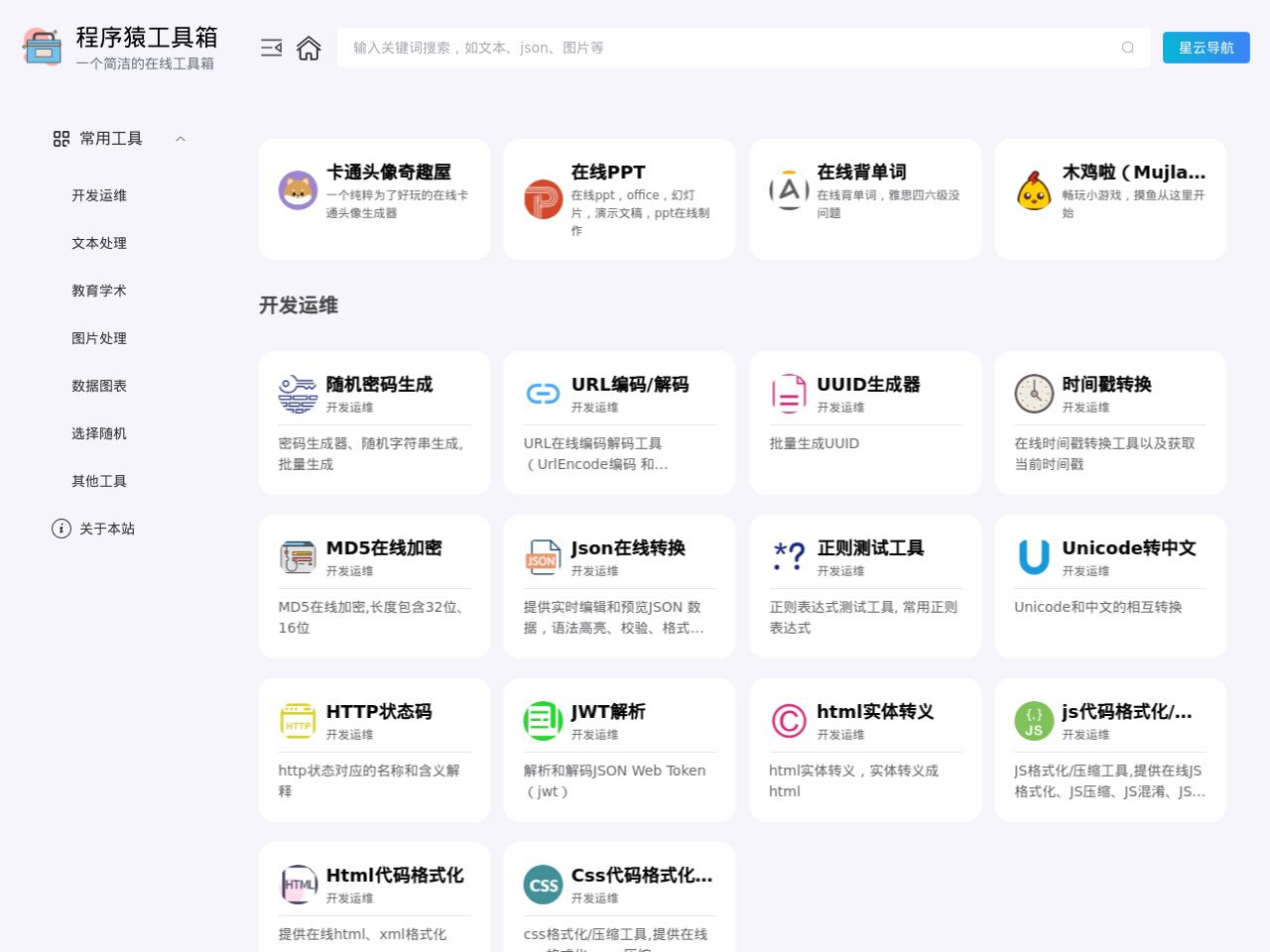
Task: Open the URL编码/解码 tool icon
Action: point(543,392)
